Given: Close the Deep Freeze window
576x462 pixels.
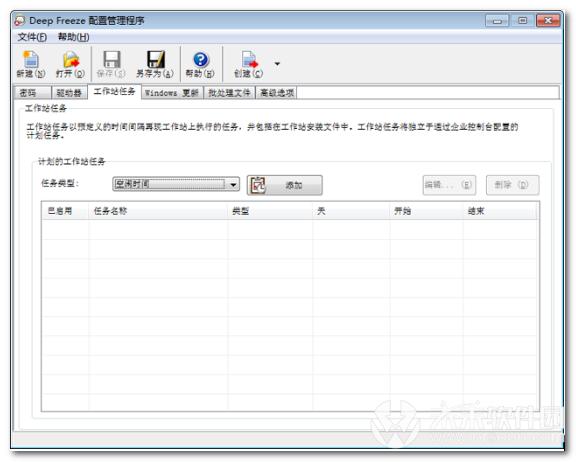Looking at the screenshot, I should pos(548,21).
